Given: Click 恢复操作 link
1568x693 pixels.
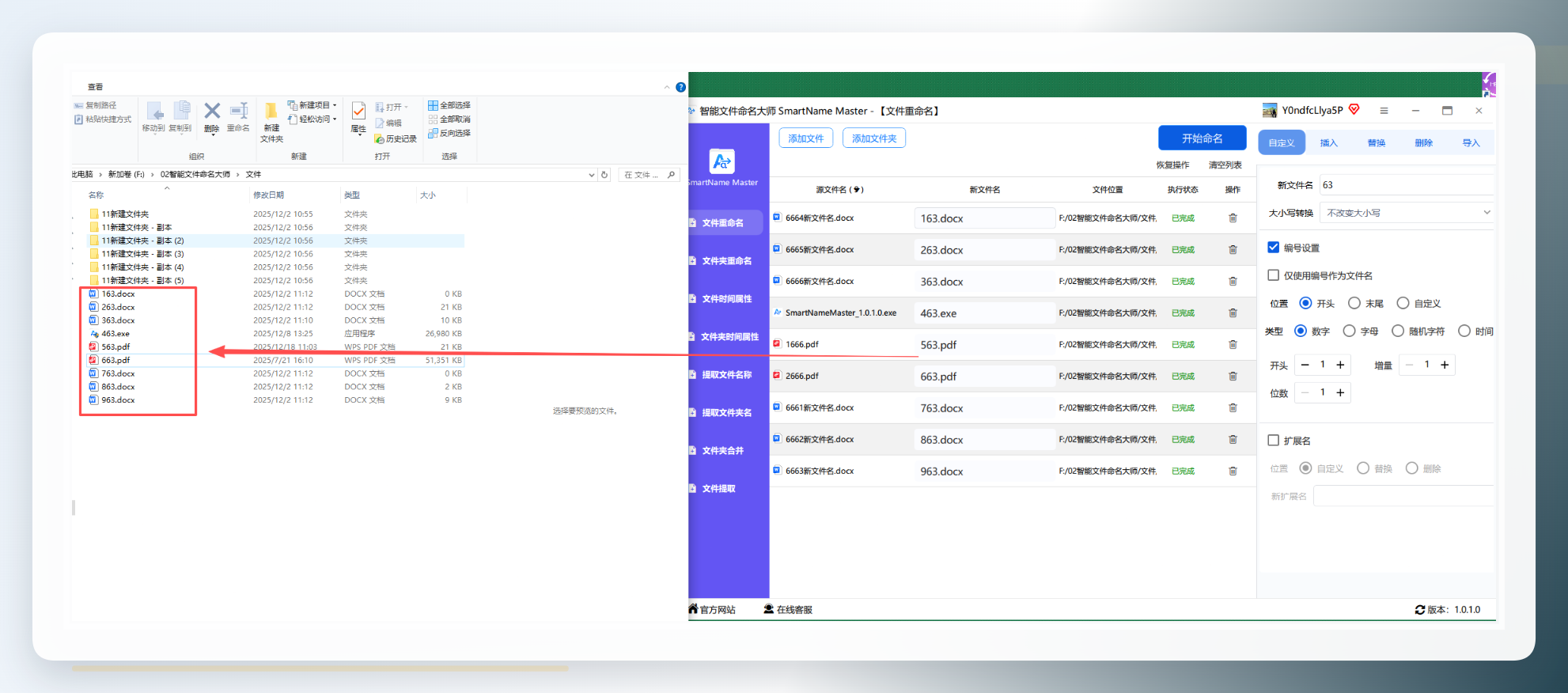Looking at the screenshot, I should pyautogui.click(x=1172, y=165).
